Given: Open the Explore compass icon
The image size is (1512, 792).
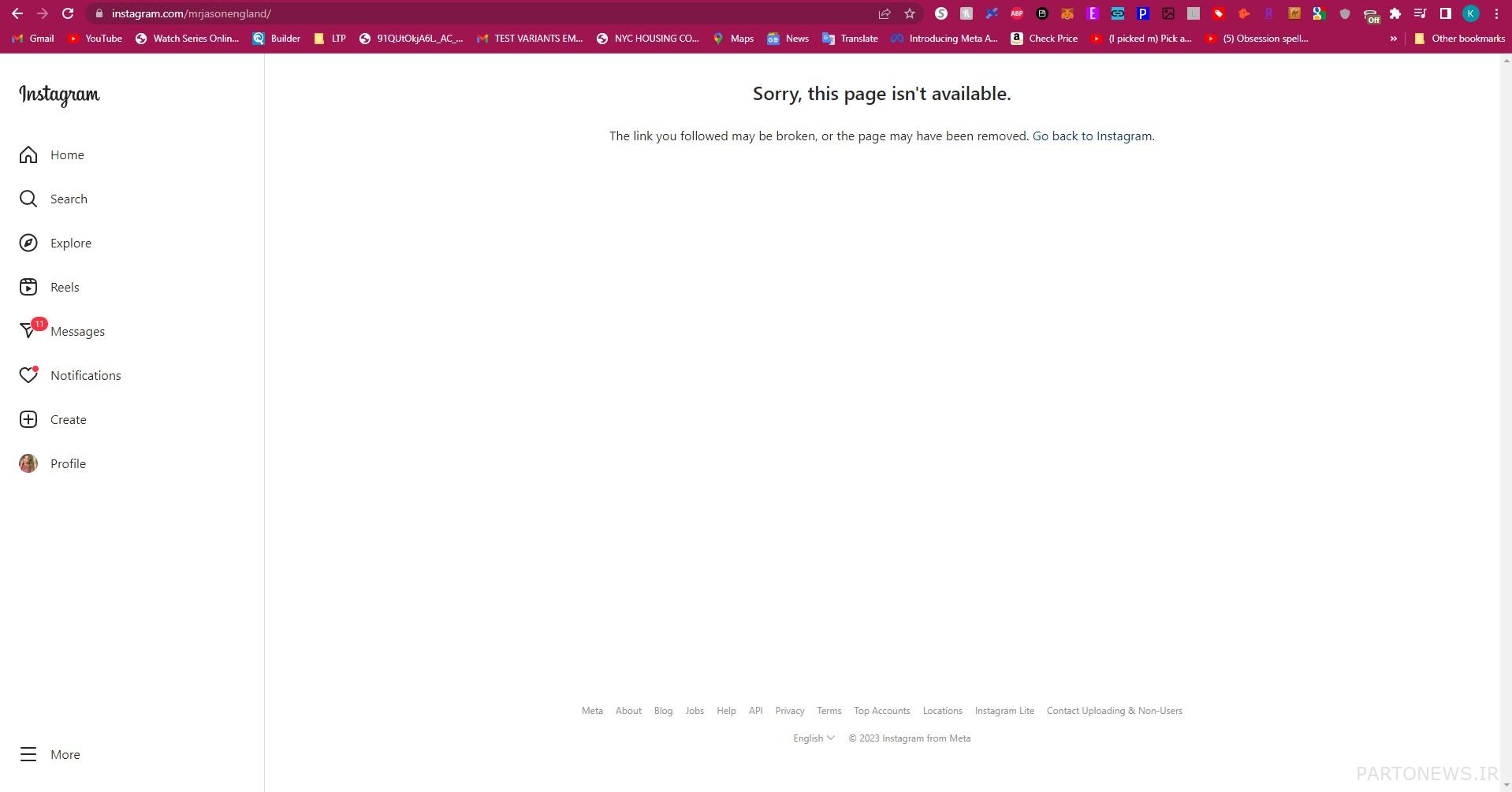Looking at the screenshot, I should pos(28,243).
